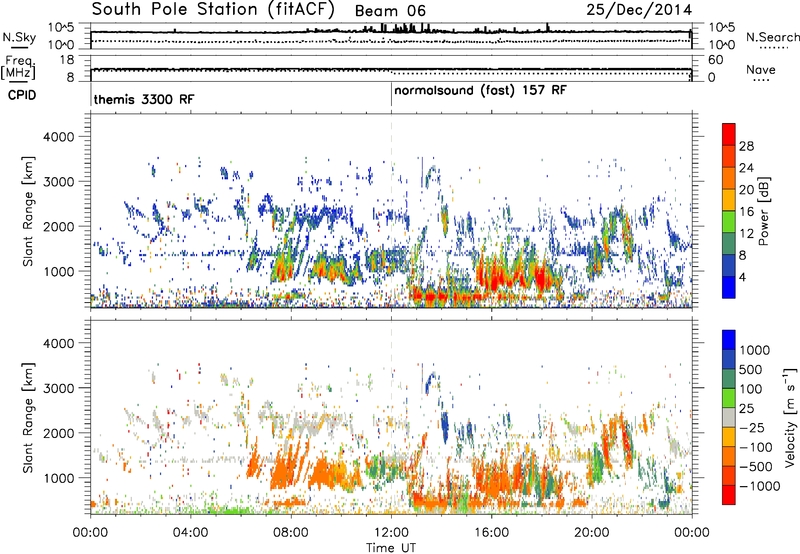Click the '04:00' time axis label
Image resolution: width=800 pixels, height=554 pixels.
click(191, 533)
